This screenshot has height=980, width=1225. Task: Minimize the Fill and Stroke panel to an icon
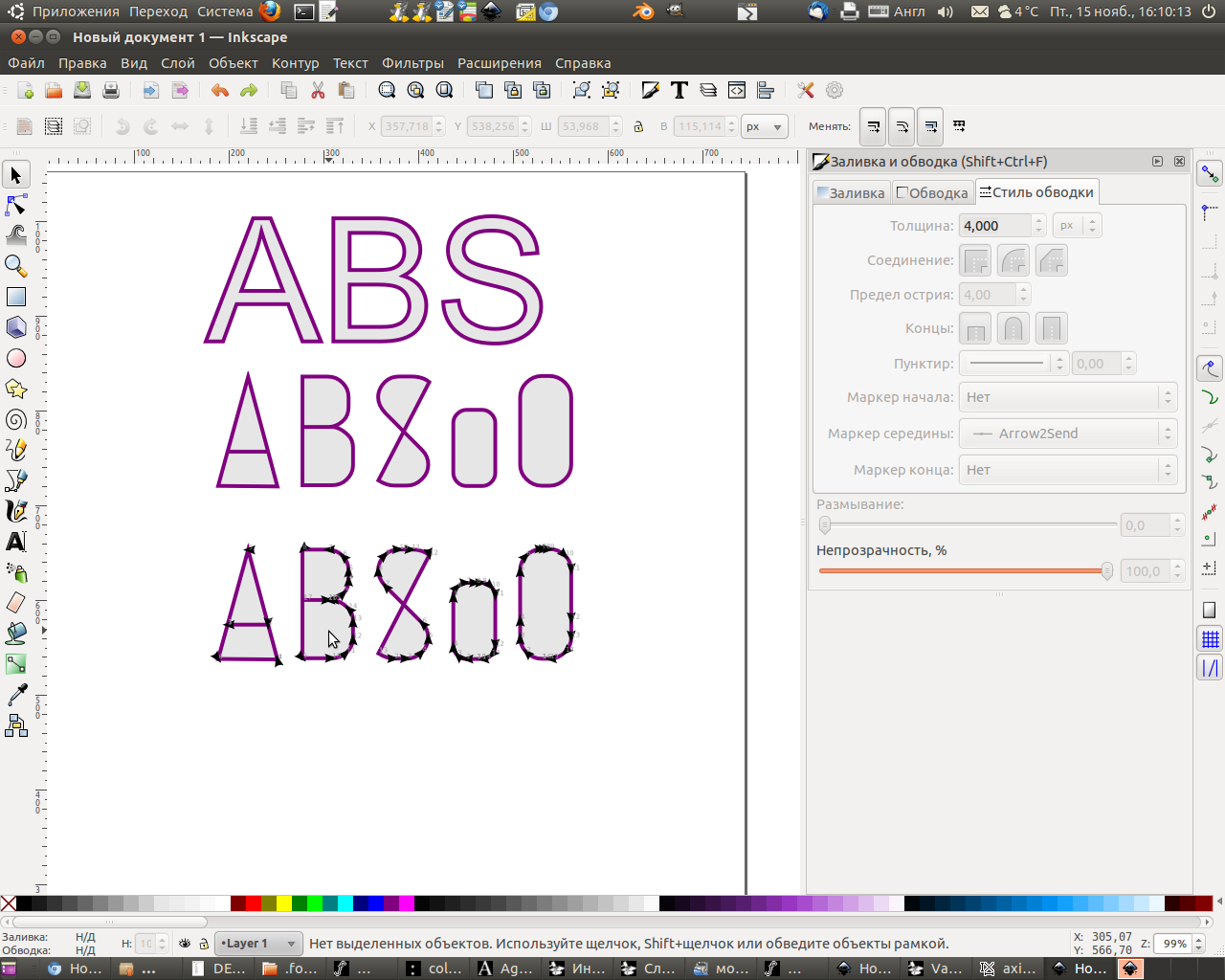tap(1158, 162)
